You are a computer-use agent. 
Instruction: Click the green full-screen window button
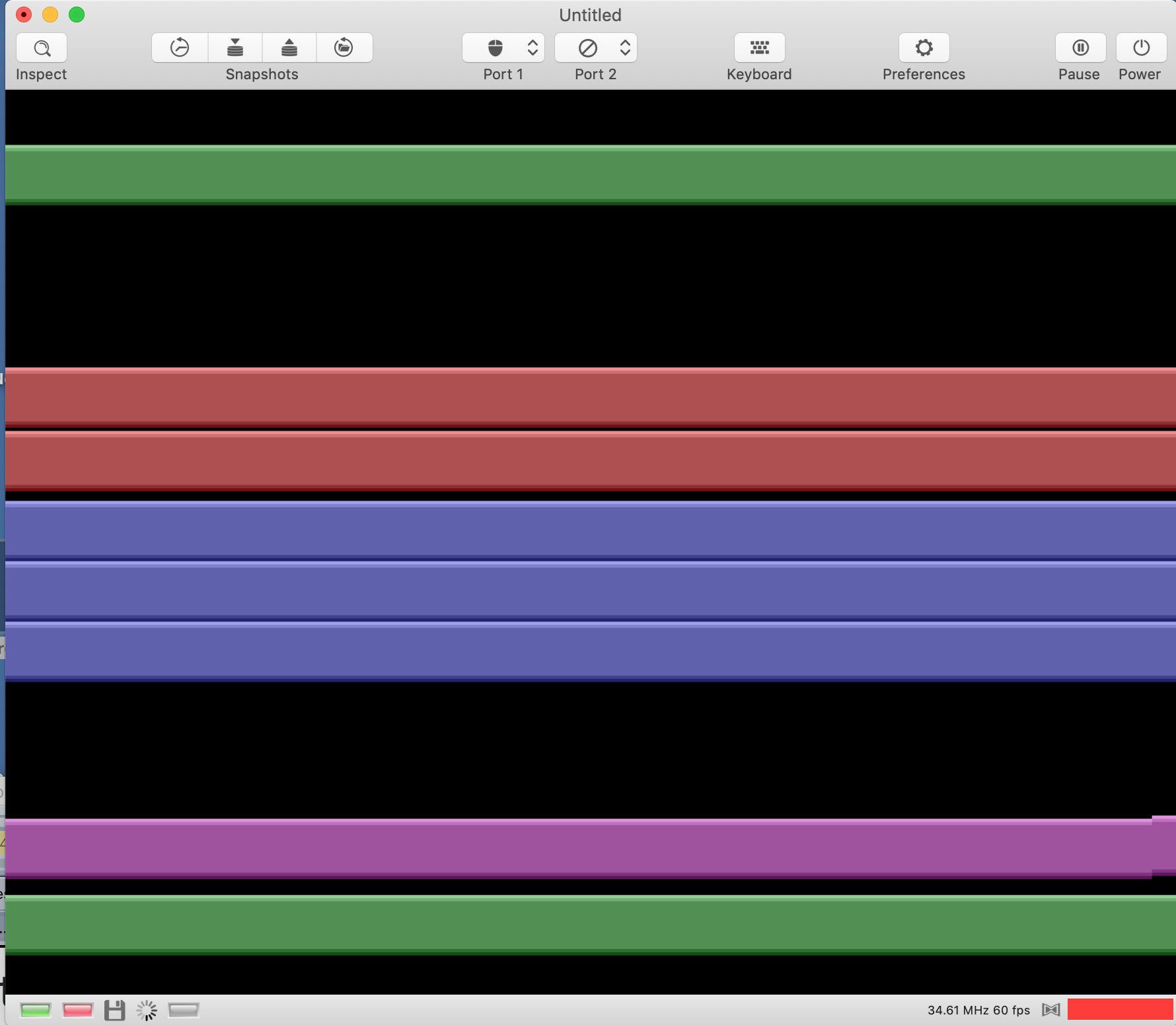pos(77,15)
